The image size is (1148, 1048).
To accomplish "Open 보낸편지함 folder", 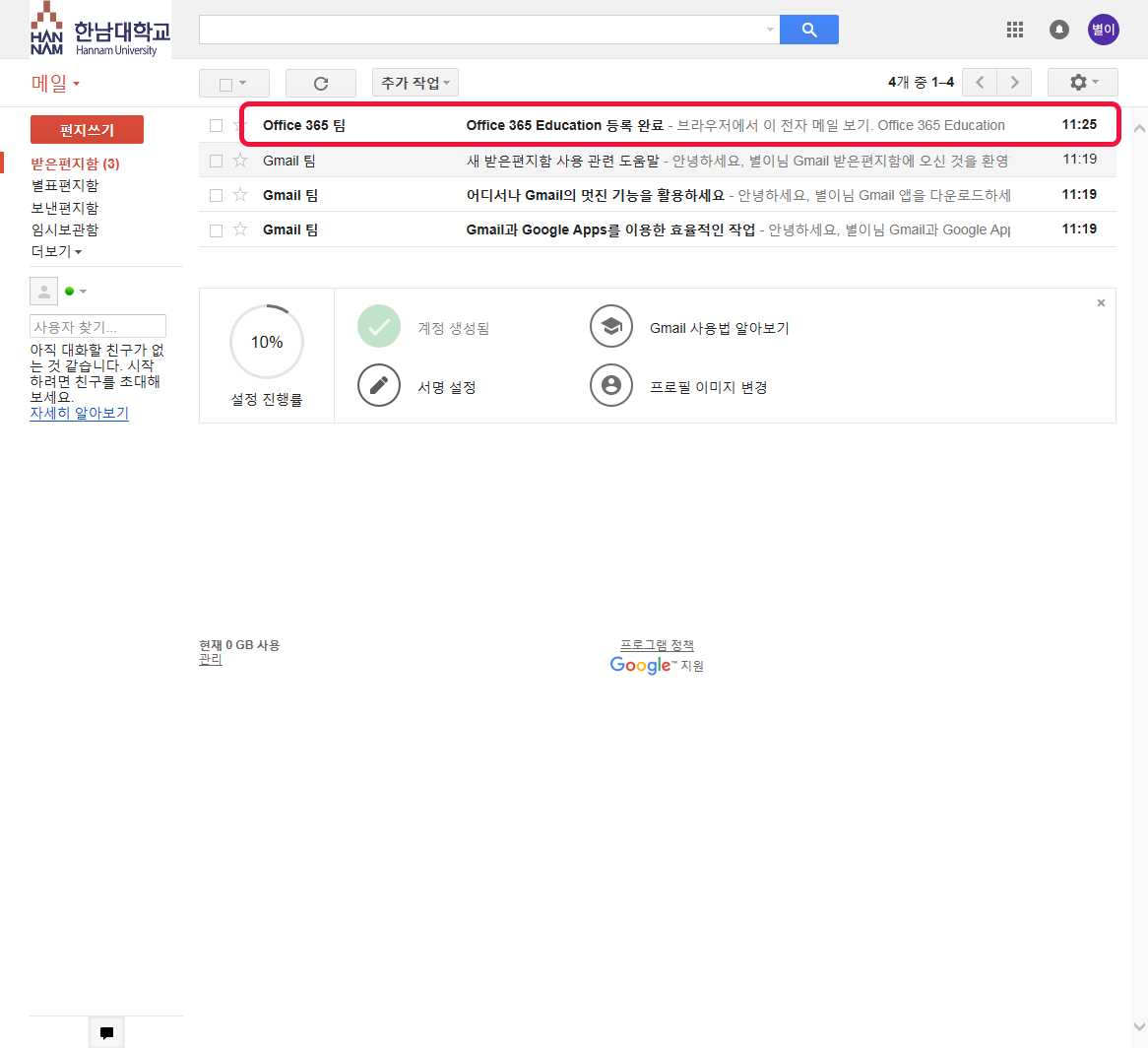I will tap(64, 208).
